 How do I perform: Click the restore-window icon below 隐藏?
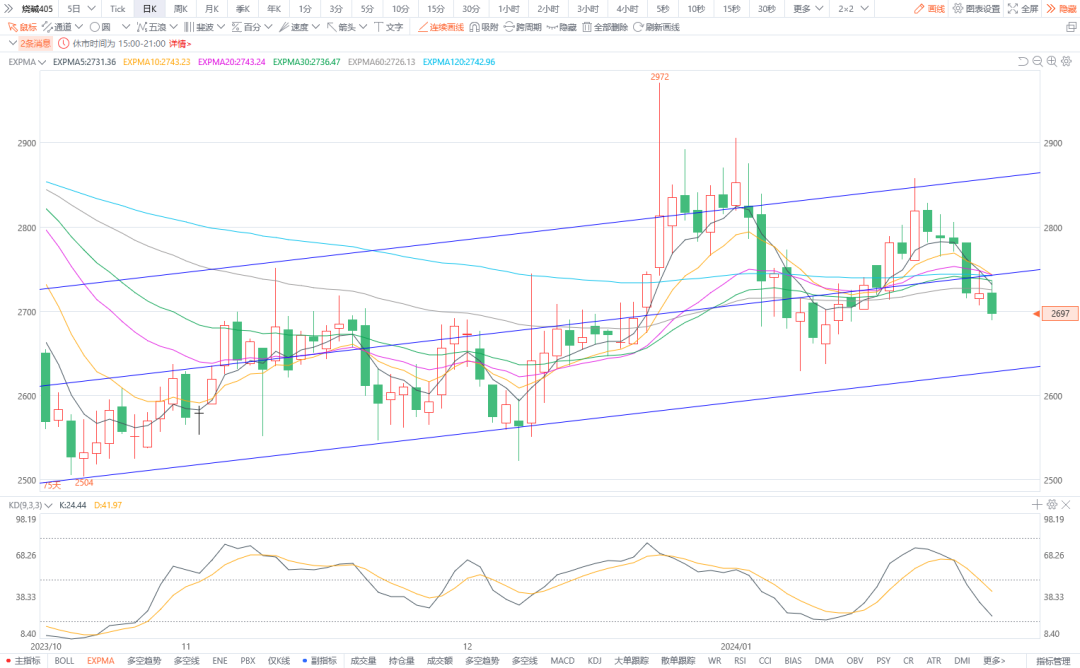pos(1071,27)
